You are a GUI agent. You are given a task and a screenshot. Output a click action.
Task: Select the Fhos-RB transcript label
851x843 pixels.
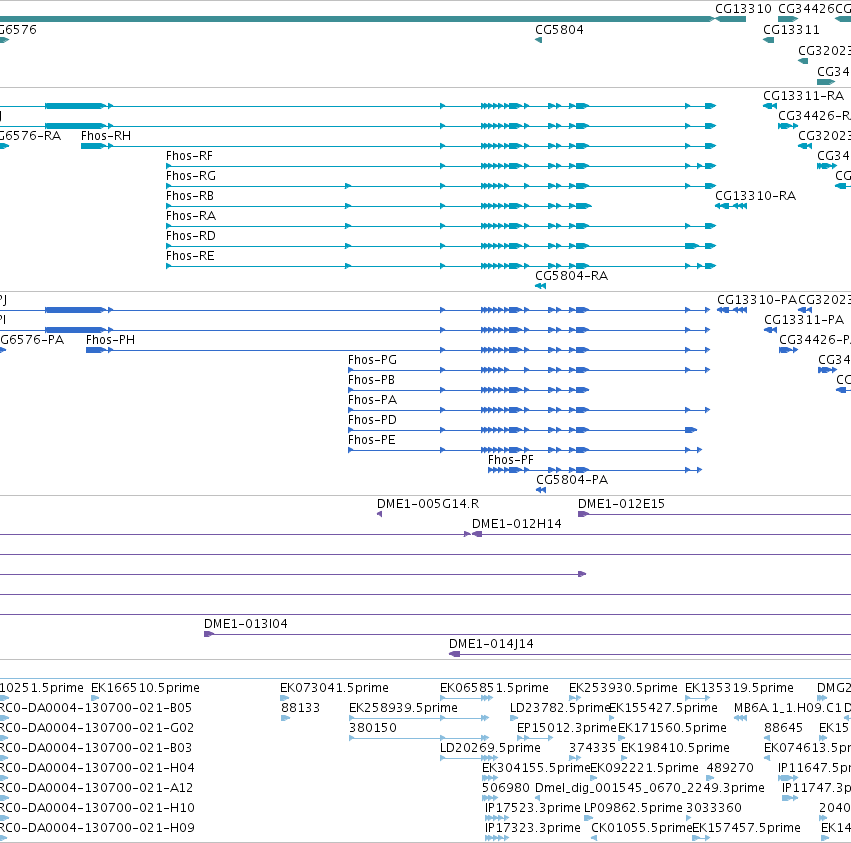point(190,196)
